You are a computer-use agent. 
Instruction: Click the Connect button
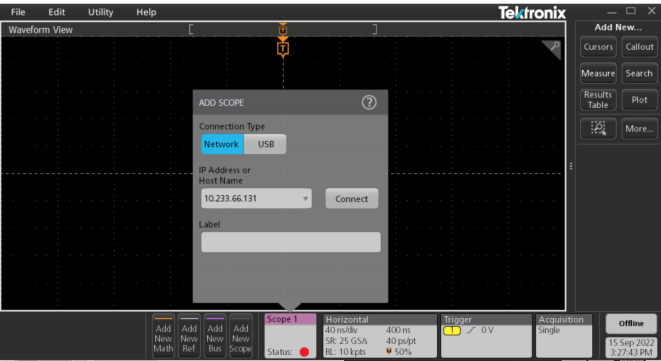tap(352, 199)
